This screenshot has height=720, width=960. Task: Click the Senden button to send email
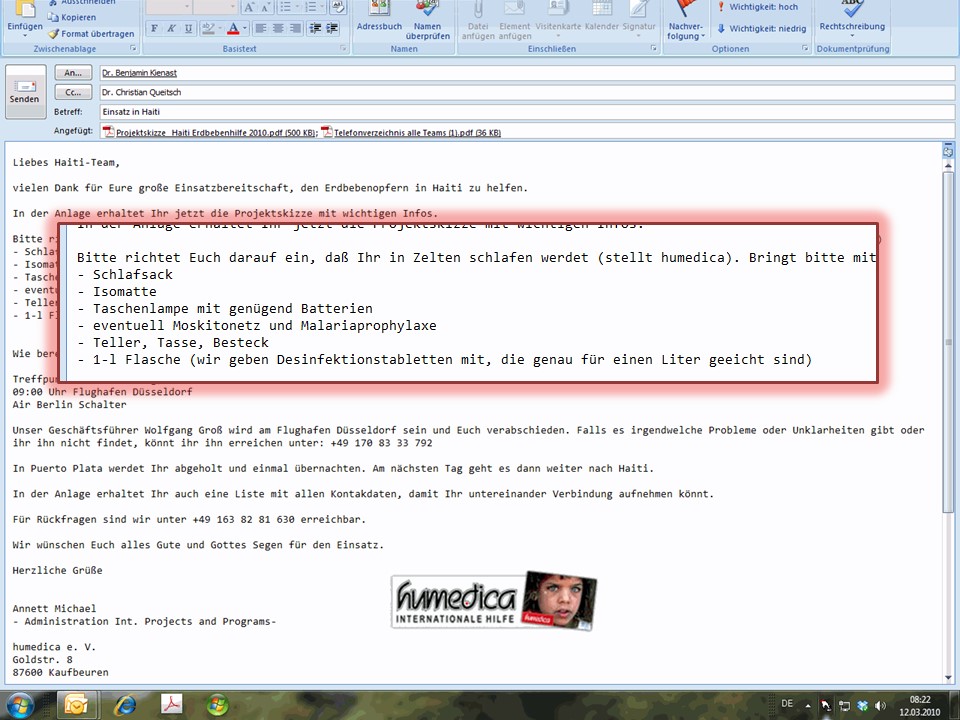coord(25,92)
